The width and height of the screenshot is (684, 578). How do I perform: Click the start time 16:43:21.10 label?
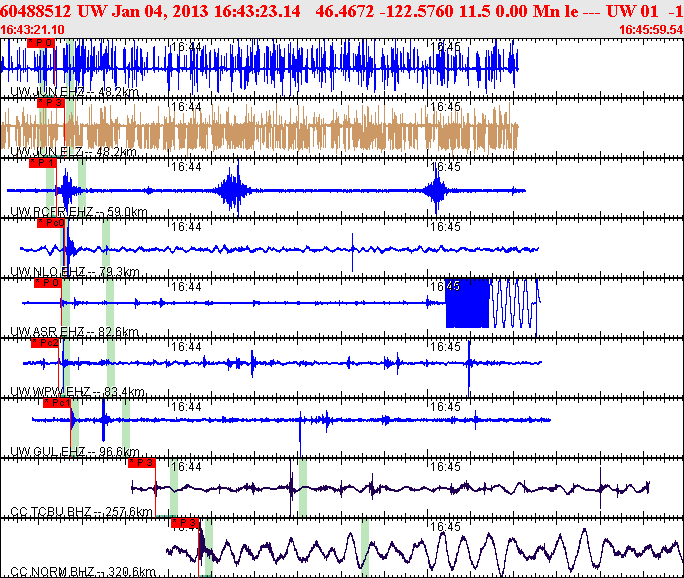[34, 30]
